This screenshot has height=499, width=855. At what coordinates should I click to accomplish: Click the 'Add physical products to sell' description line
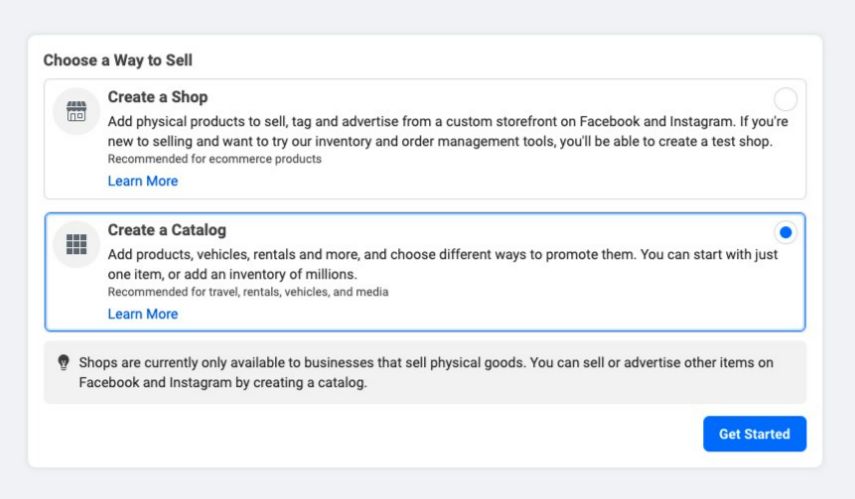click(448, 121)
